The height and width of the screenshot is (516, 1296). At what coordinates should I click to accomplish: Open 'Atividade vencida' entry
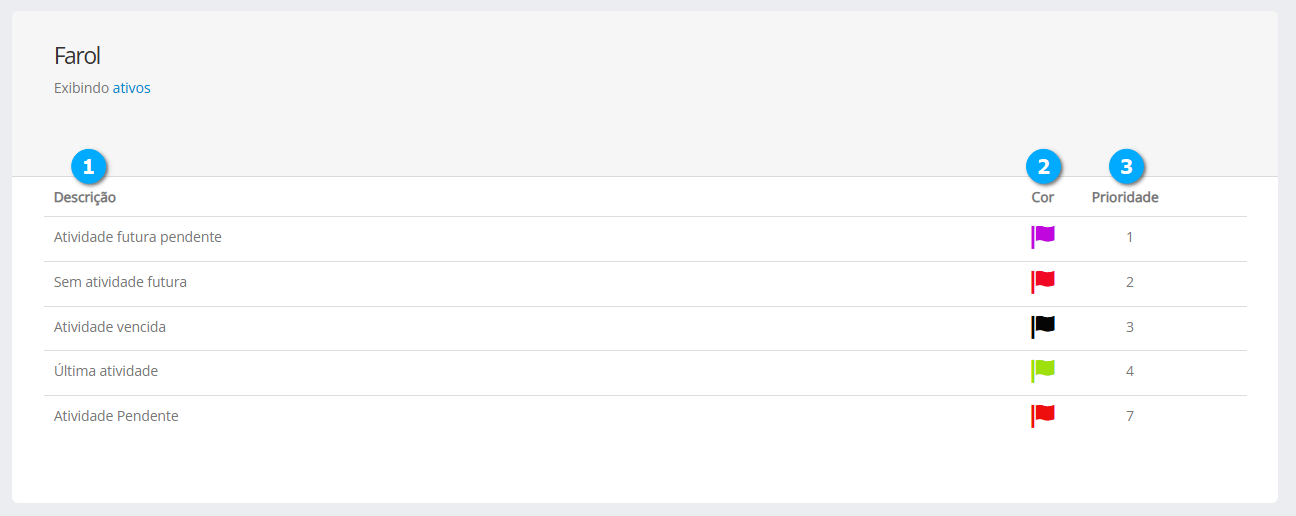click(110, 327)
